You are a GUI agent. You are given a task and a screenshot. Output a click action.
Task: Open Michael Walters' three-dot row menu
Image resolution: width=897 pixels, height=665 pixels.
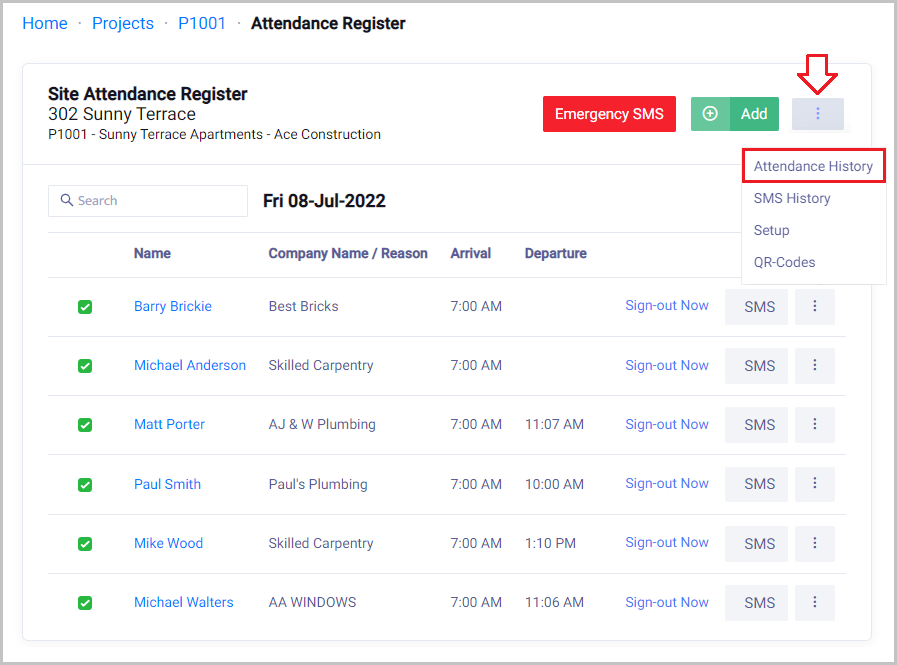click(814, 602)
